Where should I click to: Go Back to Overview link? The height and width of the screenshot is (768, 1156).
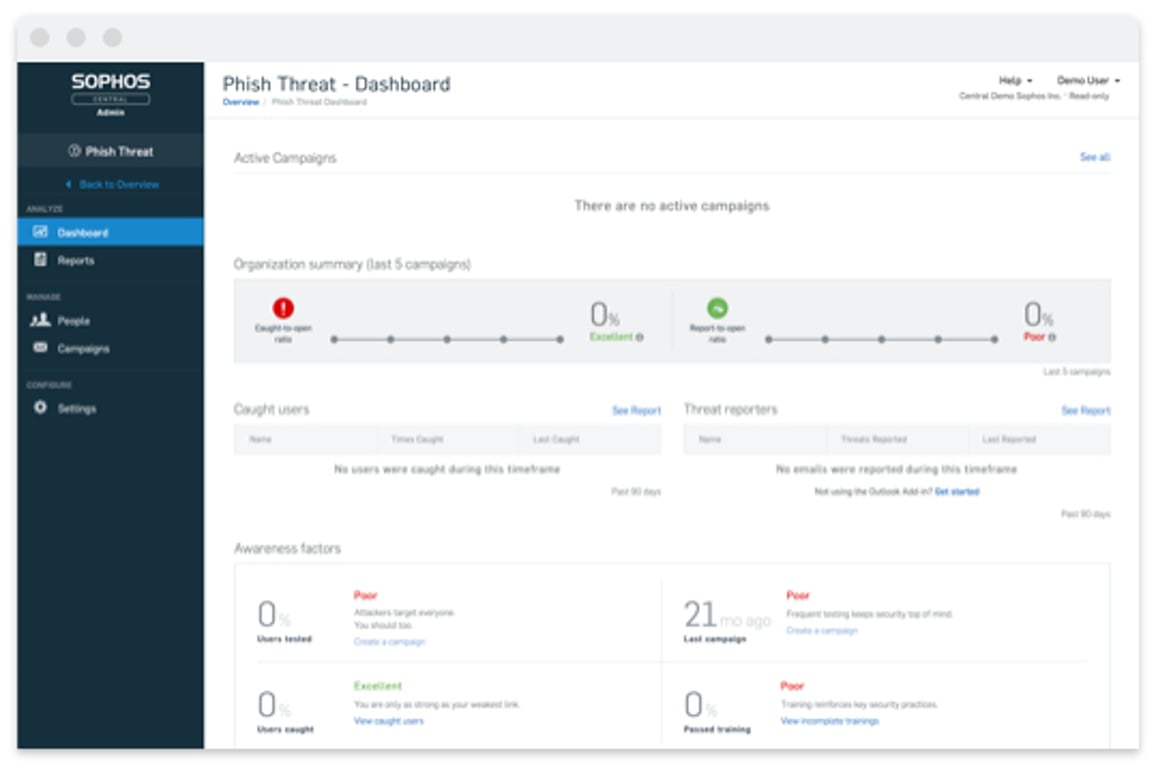(119, 184)
